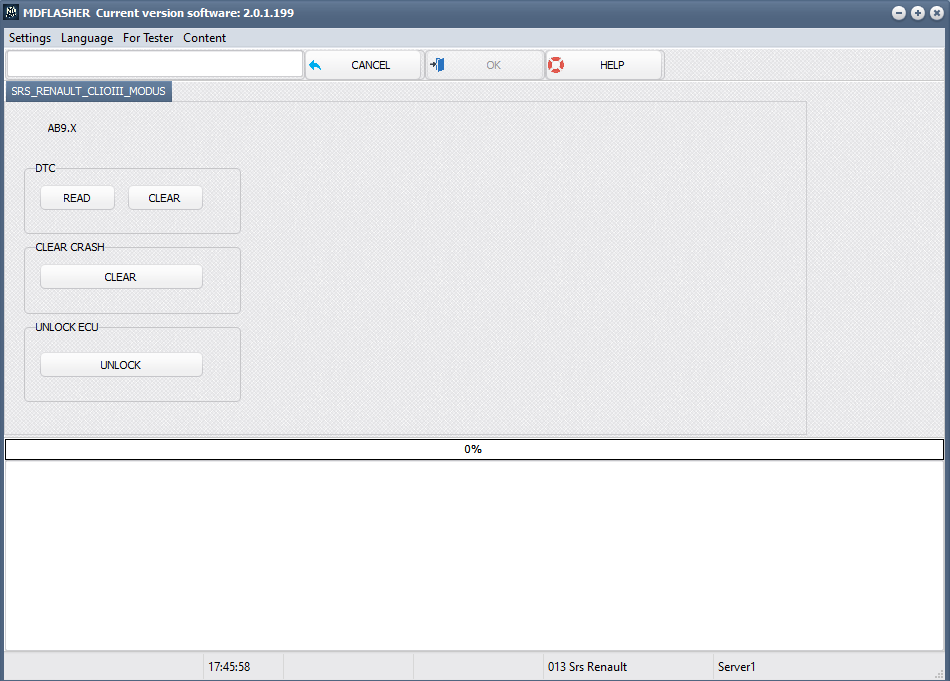Viewport: 950px width, 681px height.
Task: Click the 013 Srs Renault status entry
Action: click(x=587, y=666)
